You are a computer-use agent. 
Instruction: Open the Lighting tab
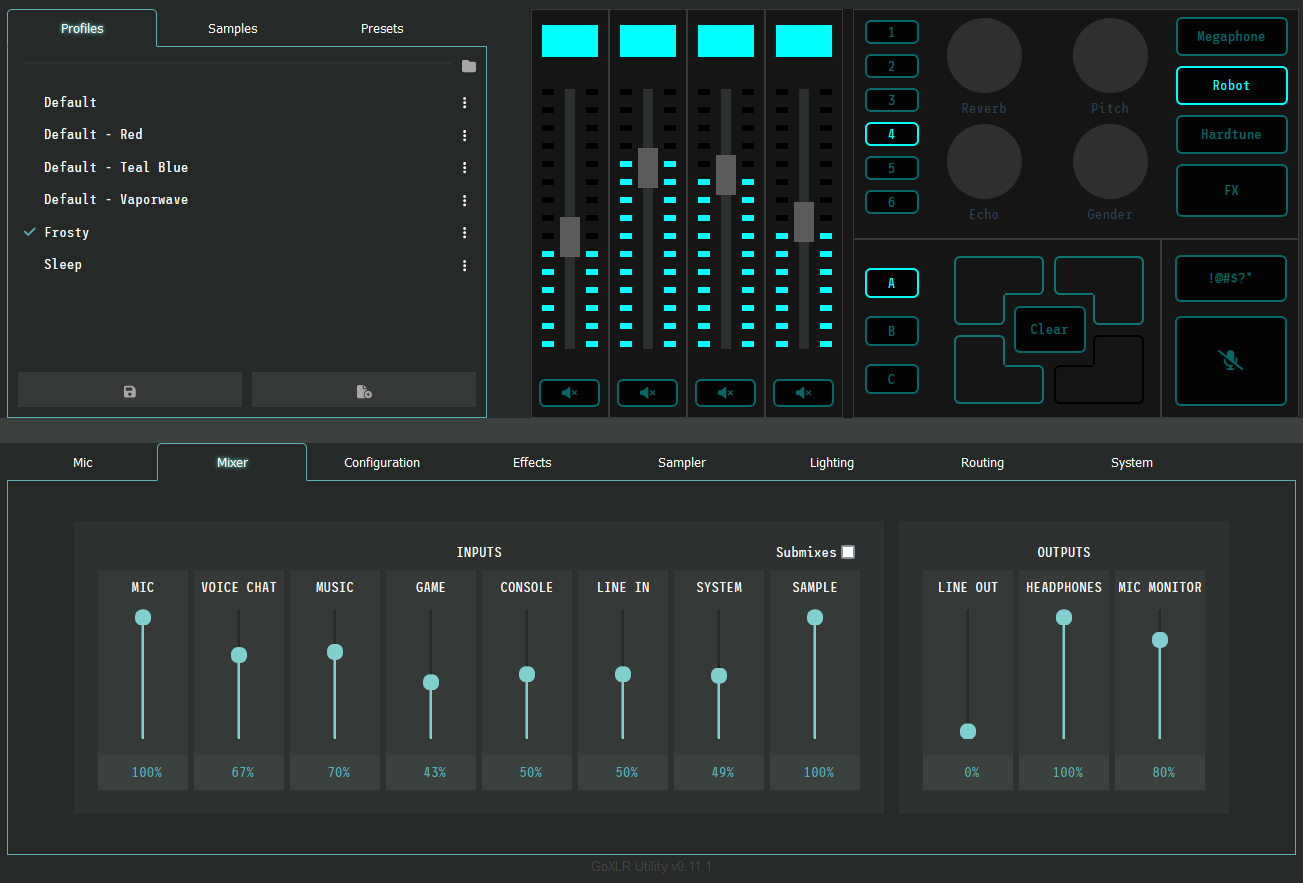(832, 462)
